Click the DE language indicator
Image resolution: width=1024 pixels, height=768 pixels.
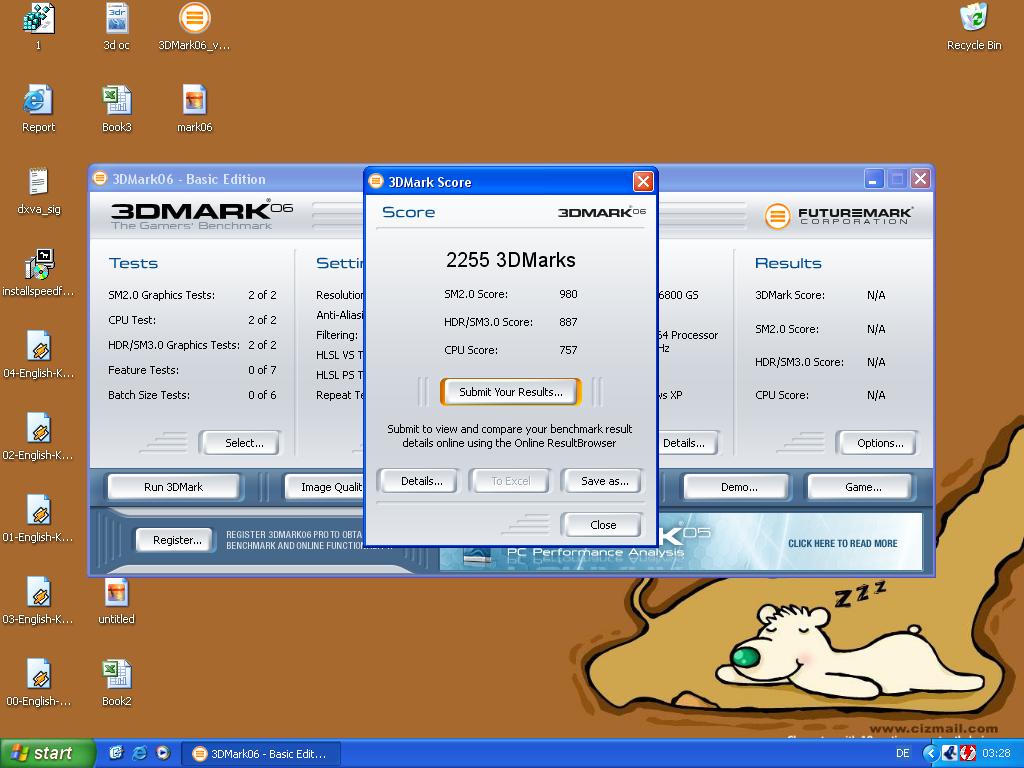point(903,753)
